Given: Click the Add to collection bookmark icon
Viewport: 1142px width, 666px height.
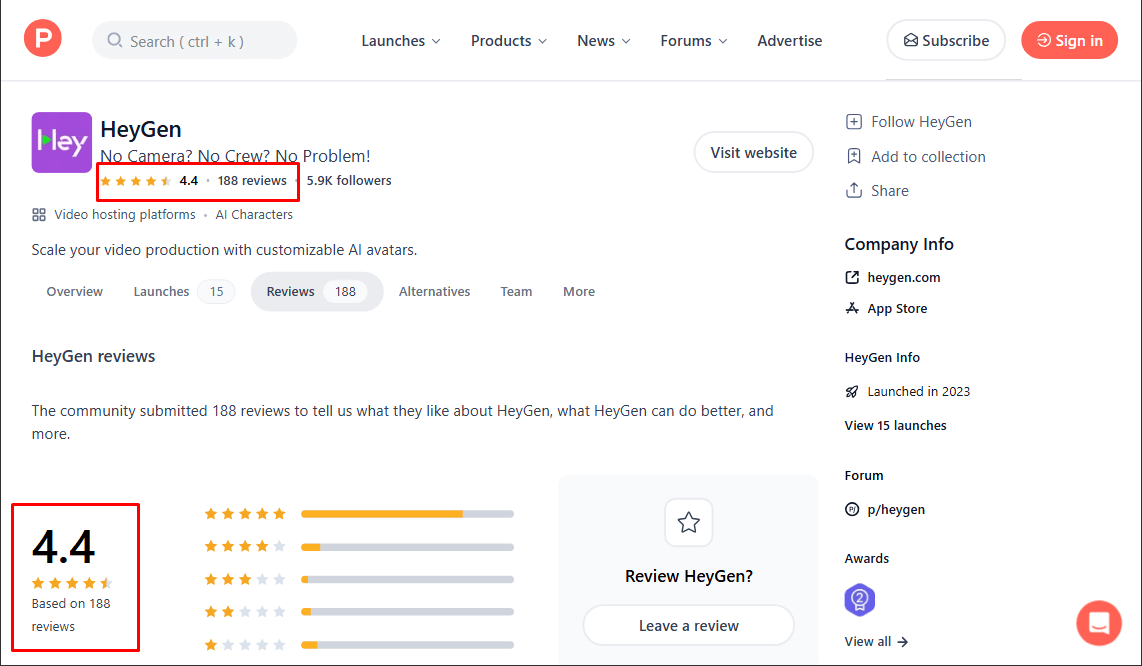Looking at the screenshot, I should pyautogui.click(x=854, y=156).
